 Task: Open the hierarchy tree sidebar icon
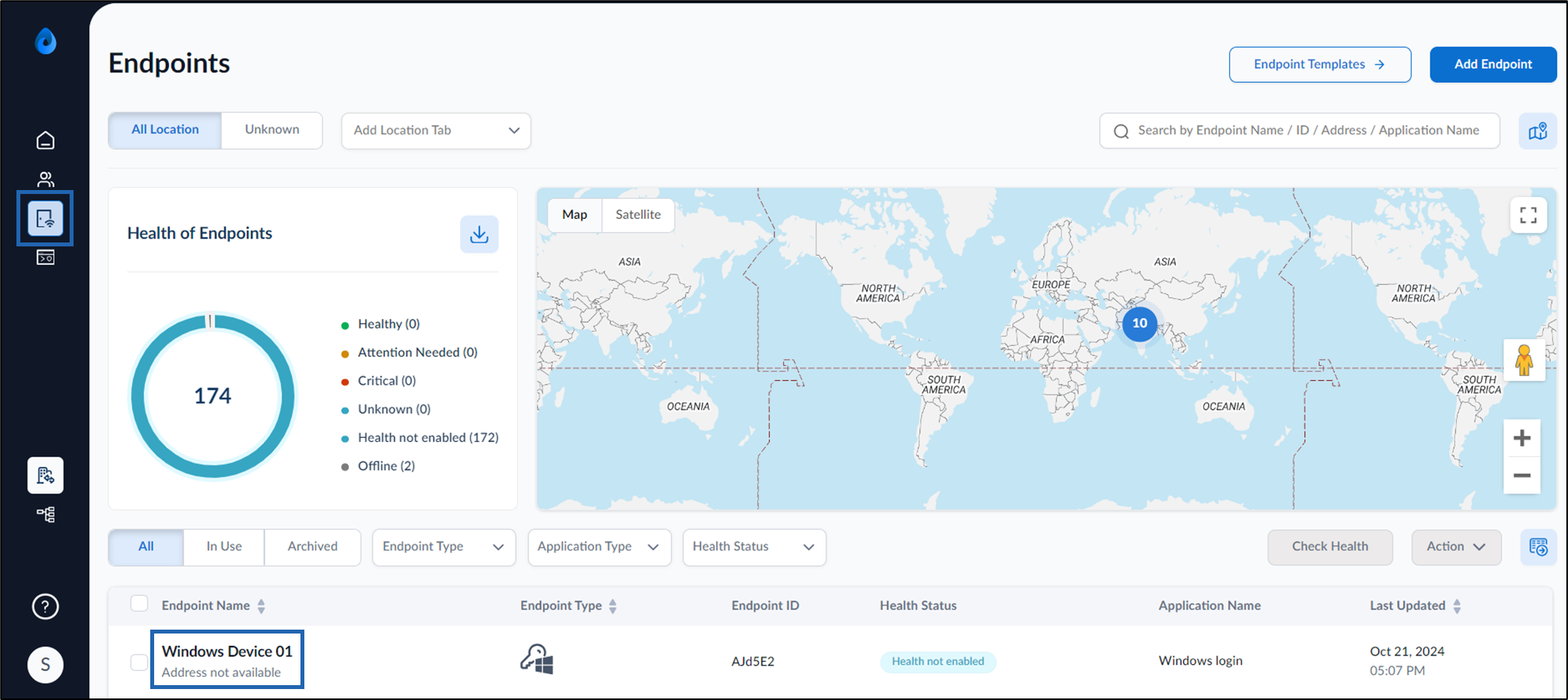pyautogui.click(x=45, y=515)
